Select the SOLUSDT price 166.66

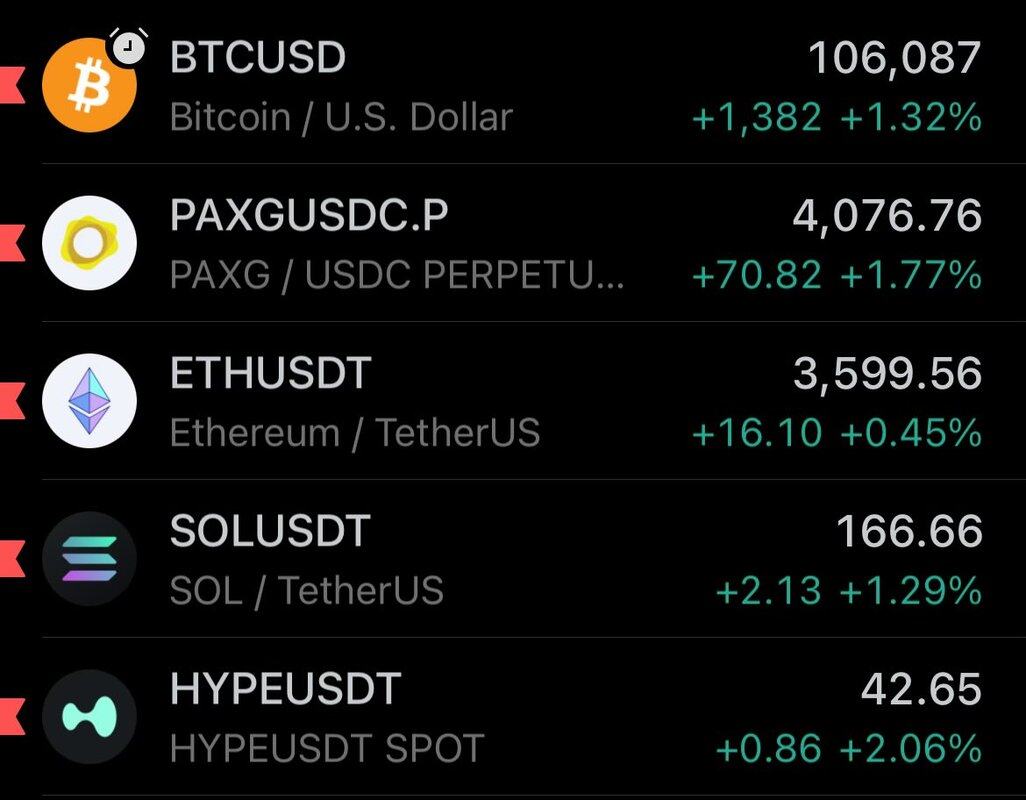(x=908, y=532)
